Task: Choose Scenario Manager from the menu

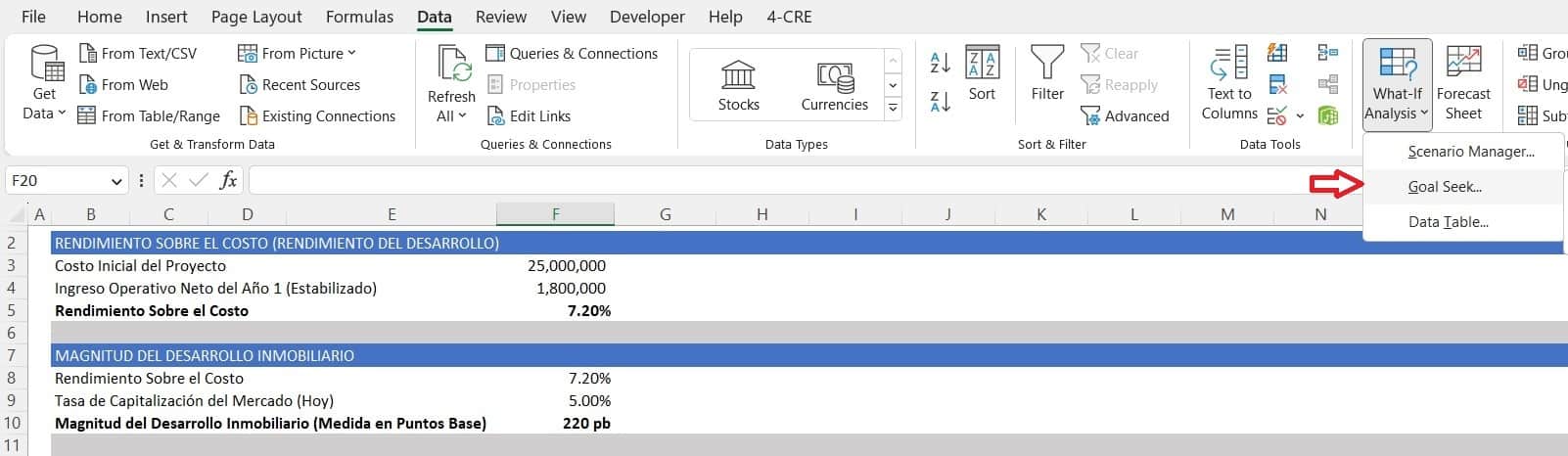Action: click(x=1470, y=152)
